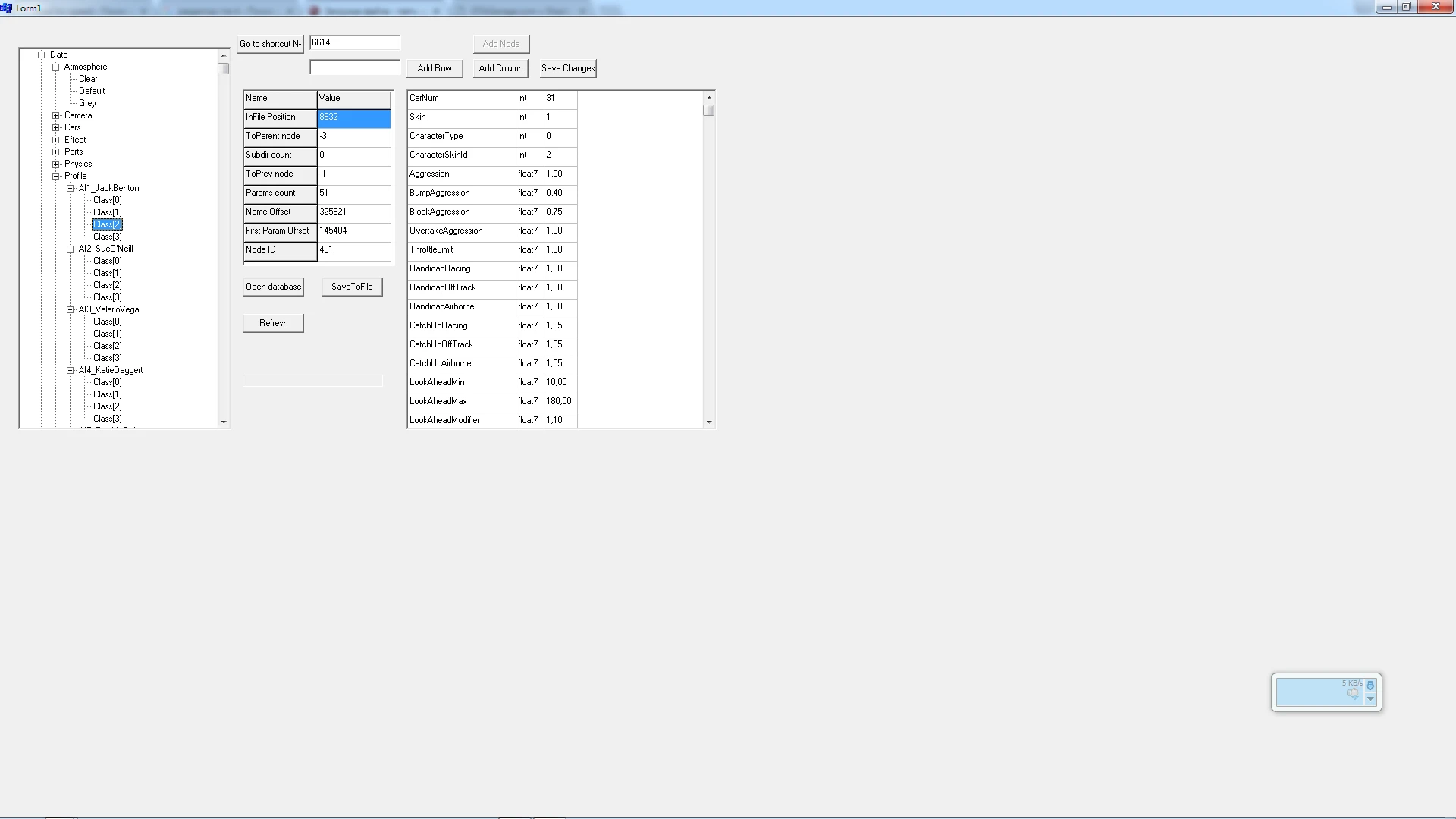This screenshot has width=1456, height=819.
Task: Collapse the Profile tree node
Action: pyautogui.click(x=56, y=177)
